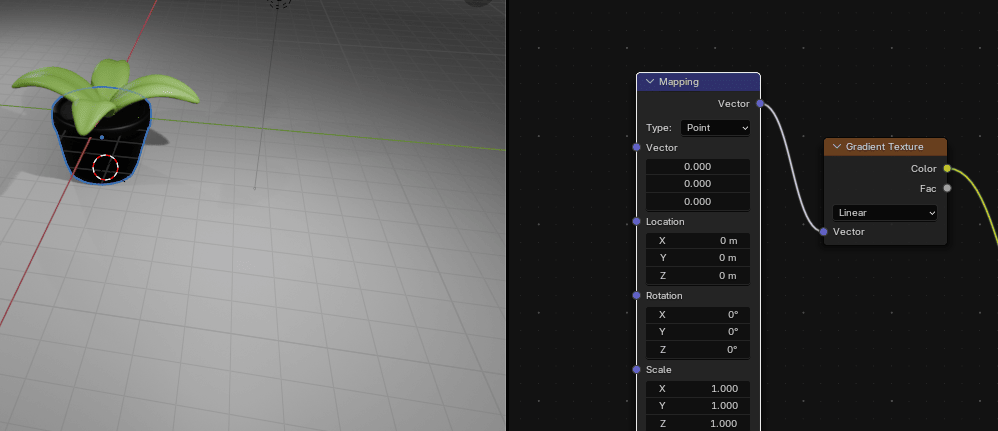998x431 pixels.
Task: Select the Scale Y value field
Action: [698, 406]
